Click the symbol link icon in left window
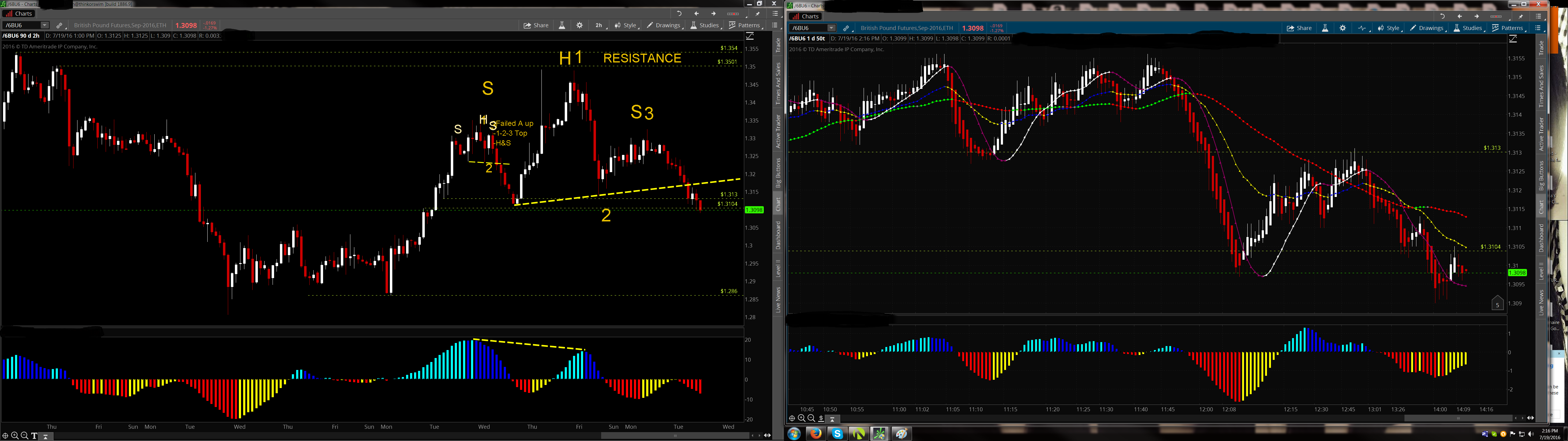The image size is (1568, 441). 60,26
